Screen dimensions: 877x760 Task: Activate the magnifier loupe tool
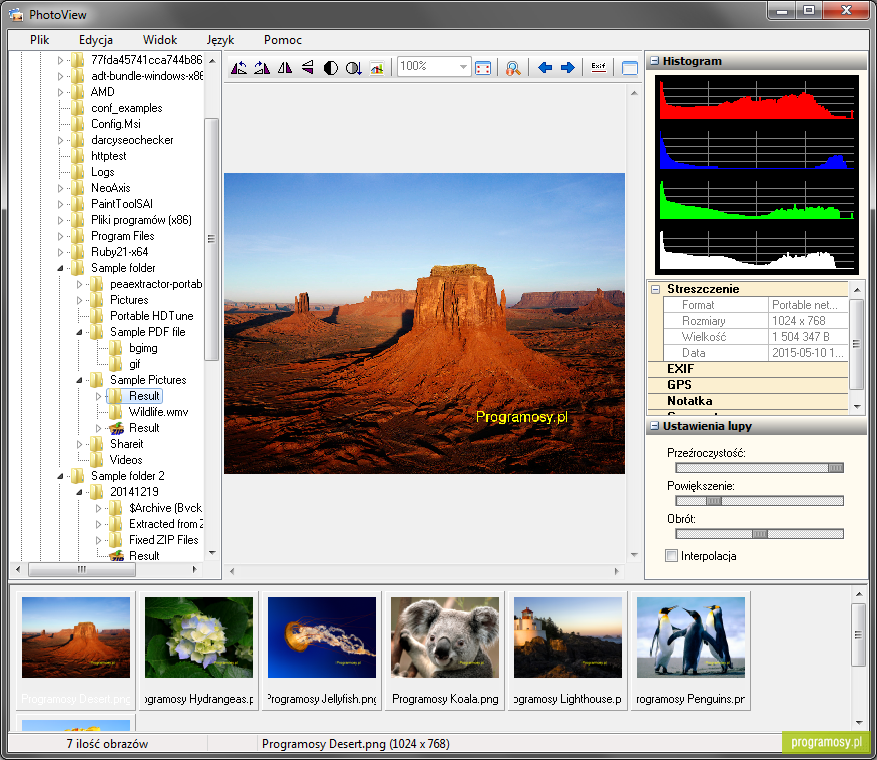pyautogui.click(x=513, y=68)
